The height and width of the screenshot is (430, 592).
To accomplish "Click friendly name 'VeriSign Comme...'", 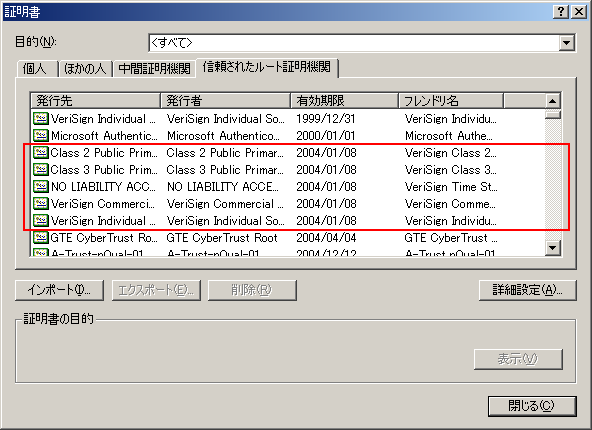I will [x=450, y=203].
